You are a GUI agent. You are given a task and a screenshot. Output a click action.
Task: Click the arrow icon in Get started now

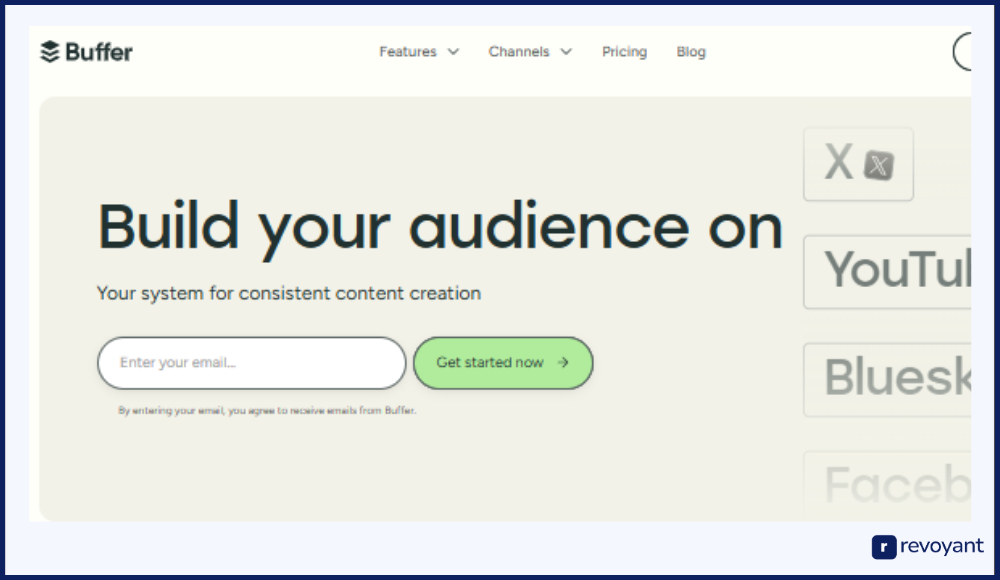point(563,362)
